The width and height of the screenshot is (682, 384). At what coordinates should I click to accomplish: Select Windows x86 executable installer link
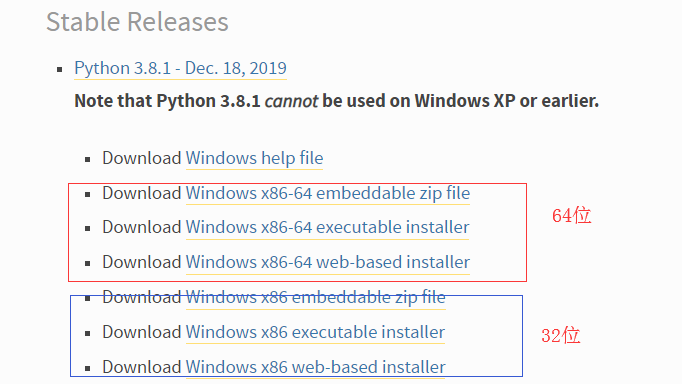315,332
